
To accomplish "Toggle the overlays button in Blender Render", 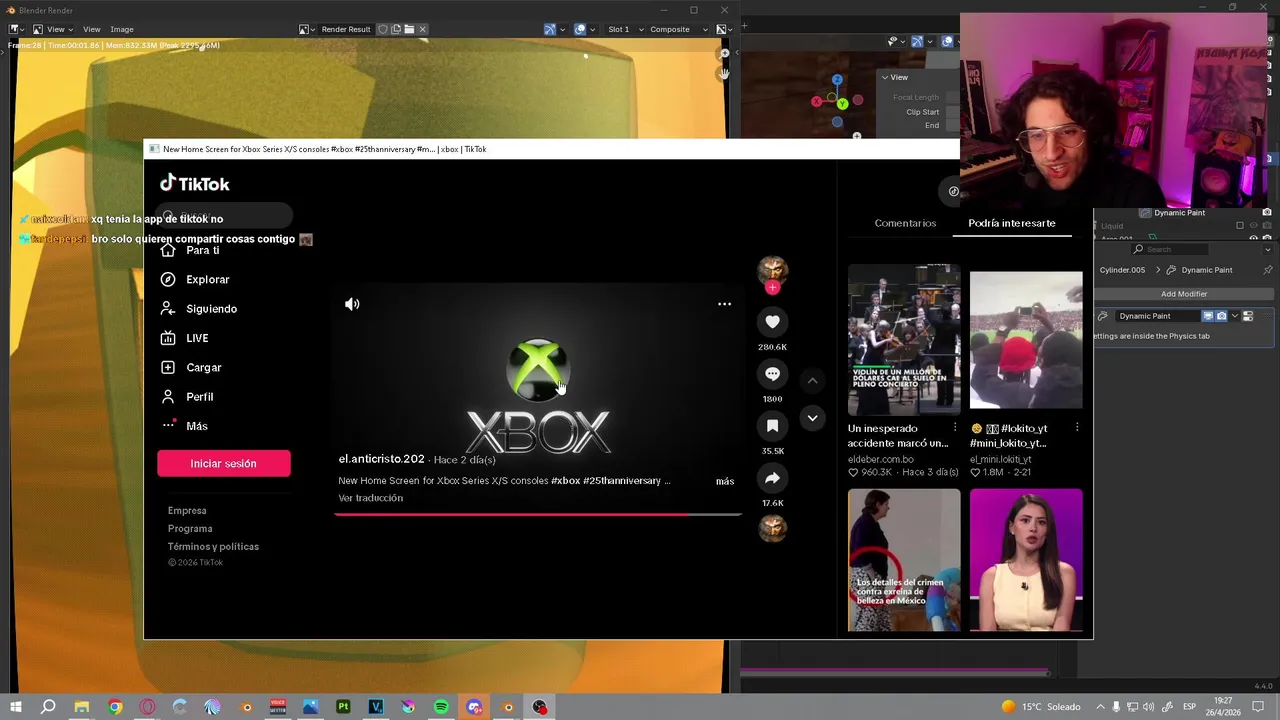I will (x=580, y=29).
